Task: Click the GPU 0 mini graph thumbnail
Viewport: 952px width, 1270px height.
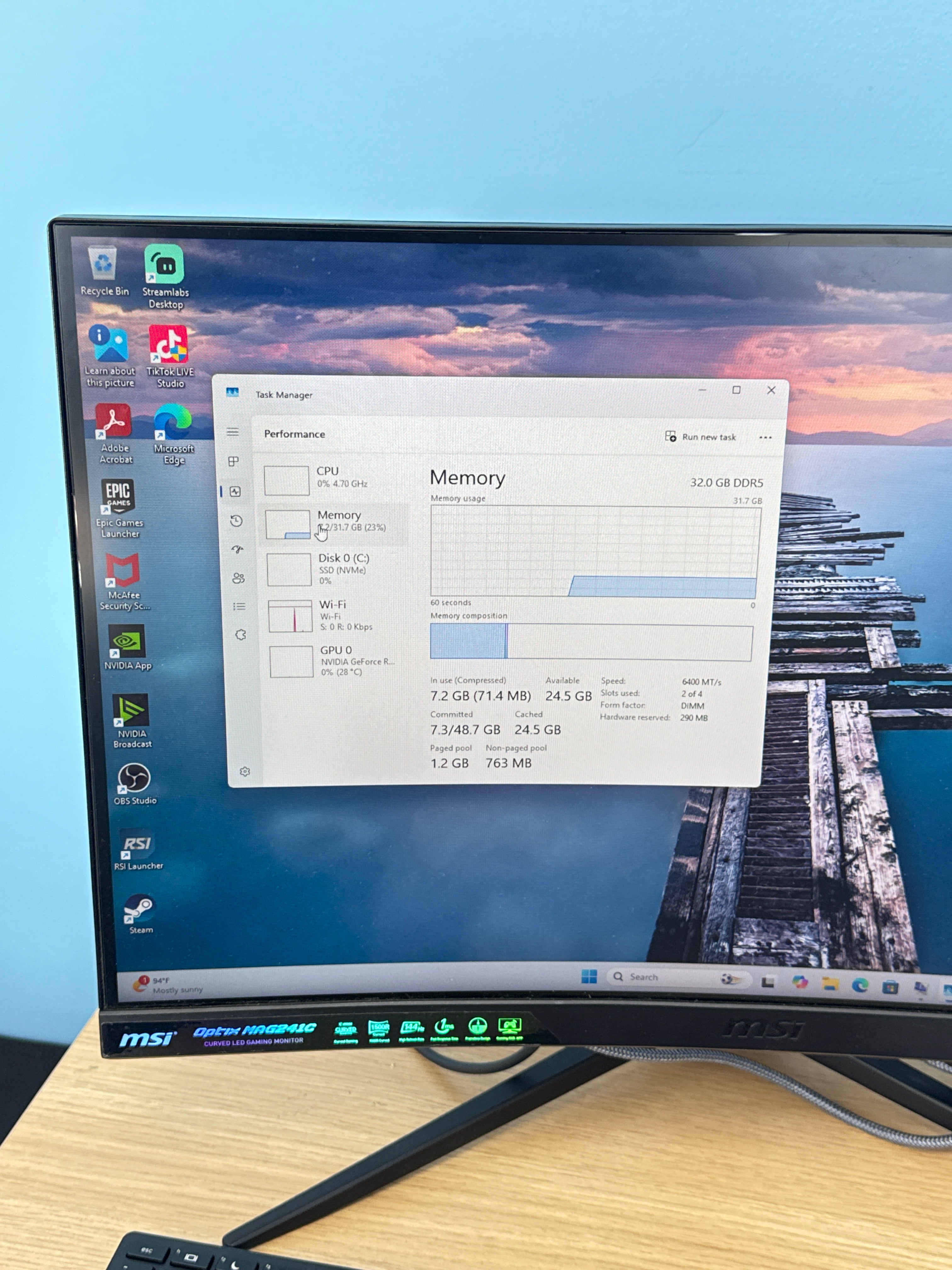Action: (x=292, y=661)
